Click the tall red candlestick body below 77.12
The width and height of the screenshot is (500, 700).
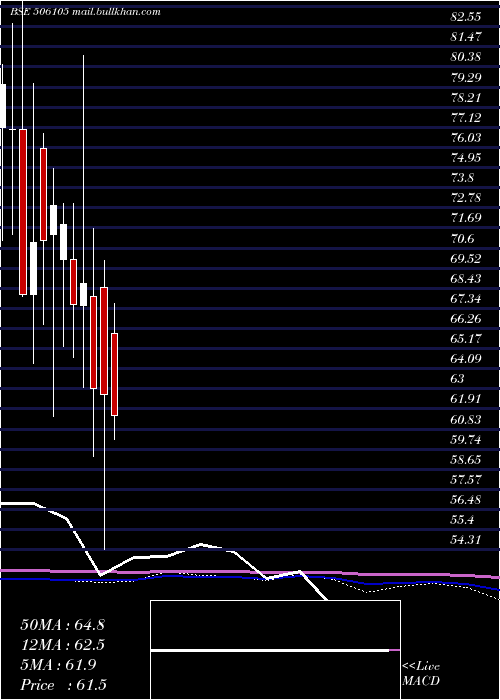point(23,212)
